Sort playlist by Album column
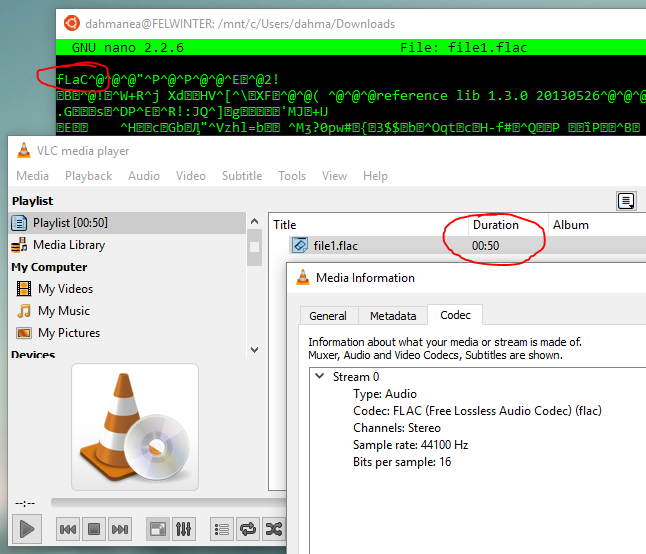Screen dimensions: 646x554 [x=597, y=225]
